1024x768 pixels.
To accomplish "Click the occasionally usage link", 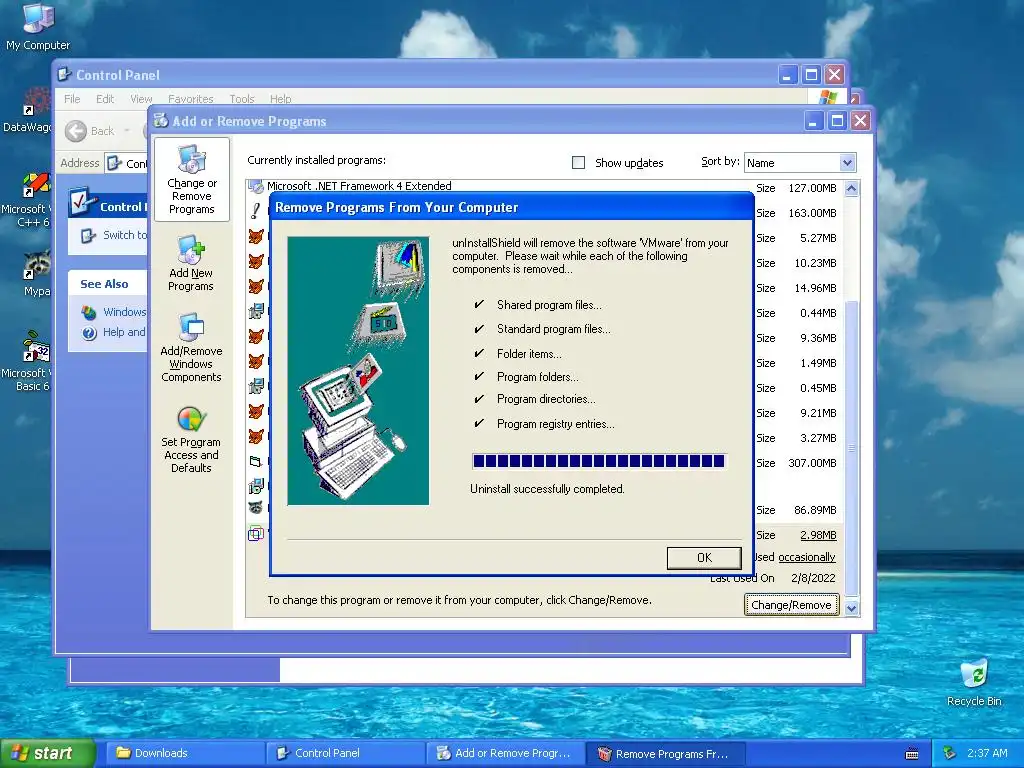I will pos(807,557).
